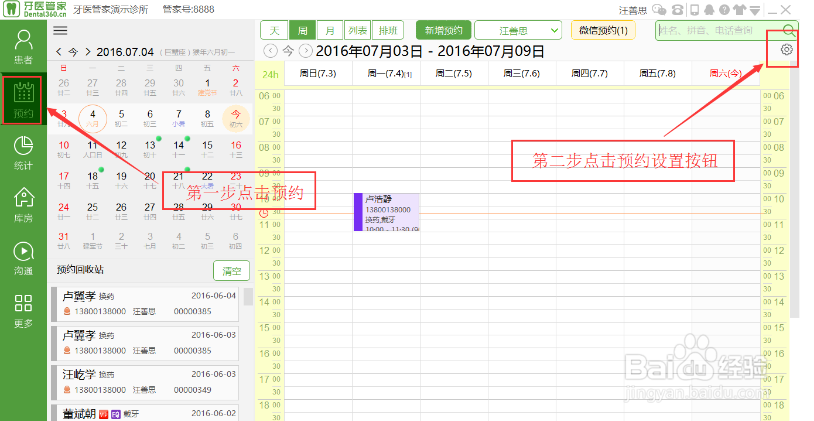Go to previous week in the schedule view

[x=270, y=51]
